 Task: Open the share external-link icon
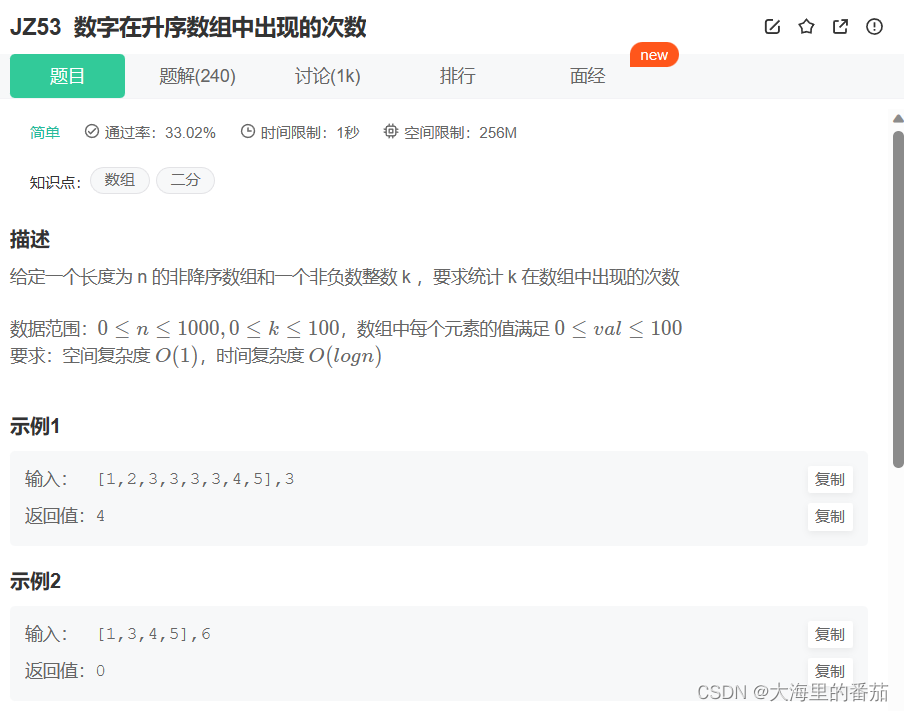[x=840, y=27]
